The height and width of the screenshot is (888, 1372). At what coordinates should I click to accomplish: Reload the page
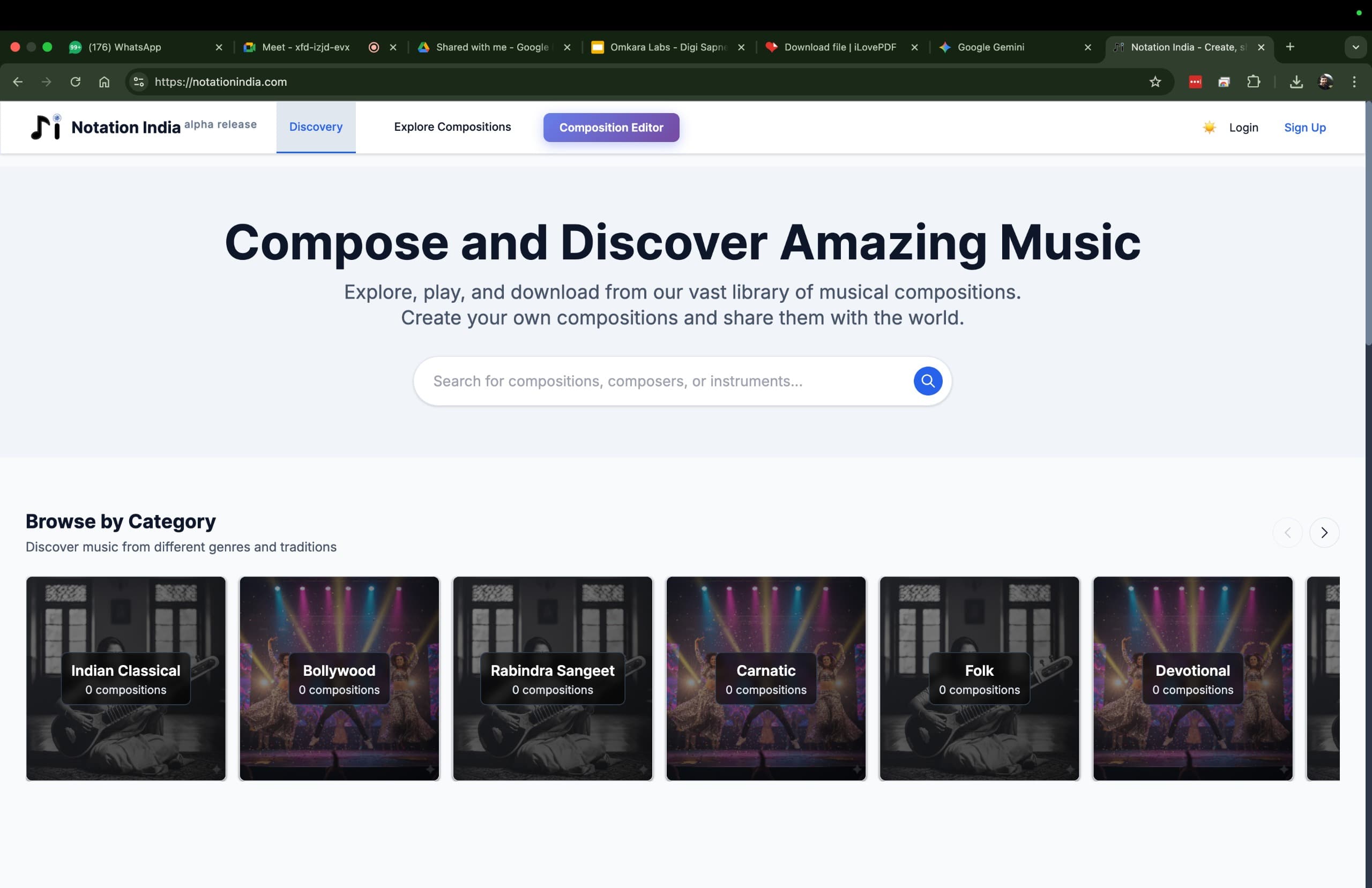(75, 82)
